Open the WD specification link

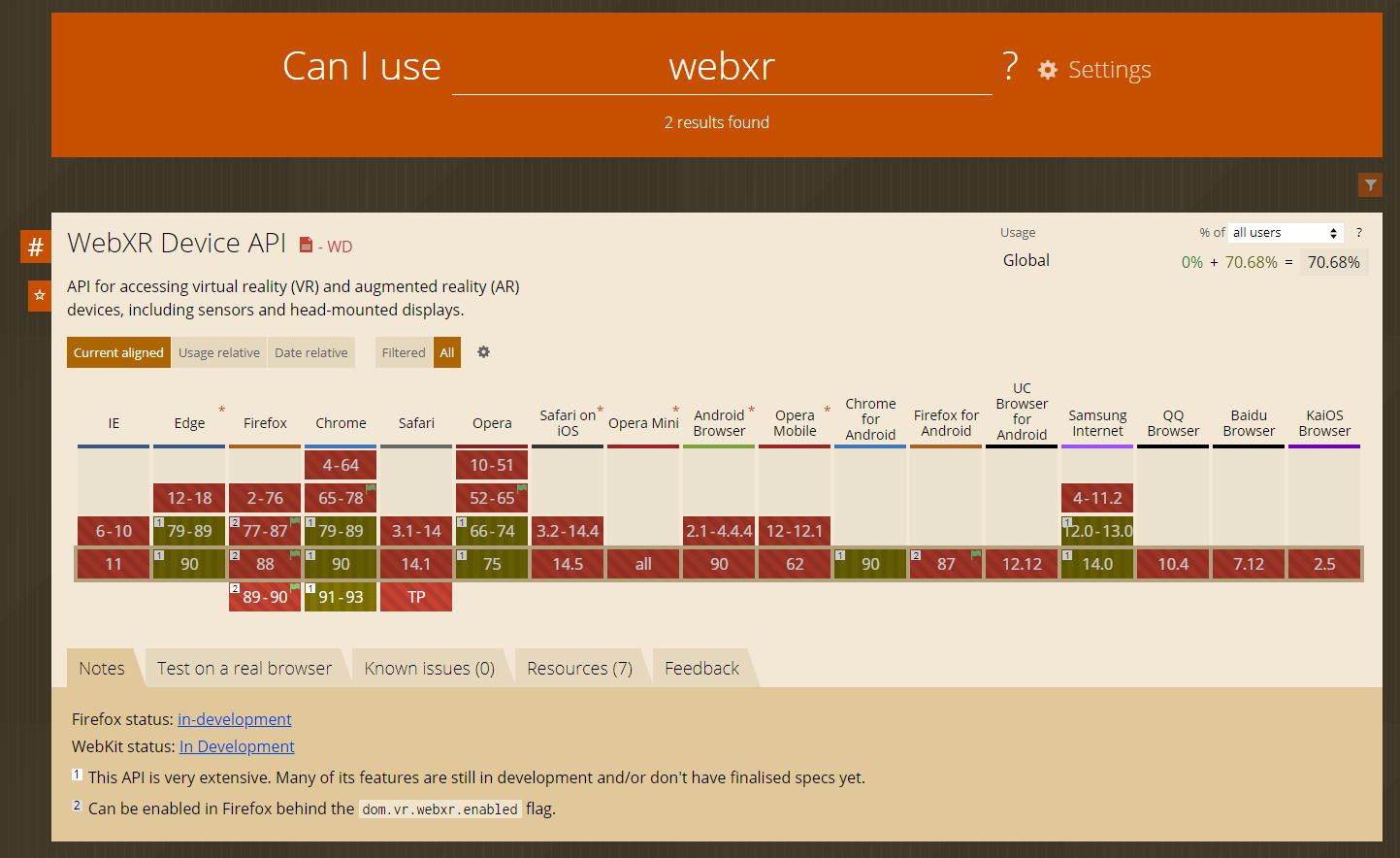click(x=339, y=246)
